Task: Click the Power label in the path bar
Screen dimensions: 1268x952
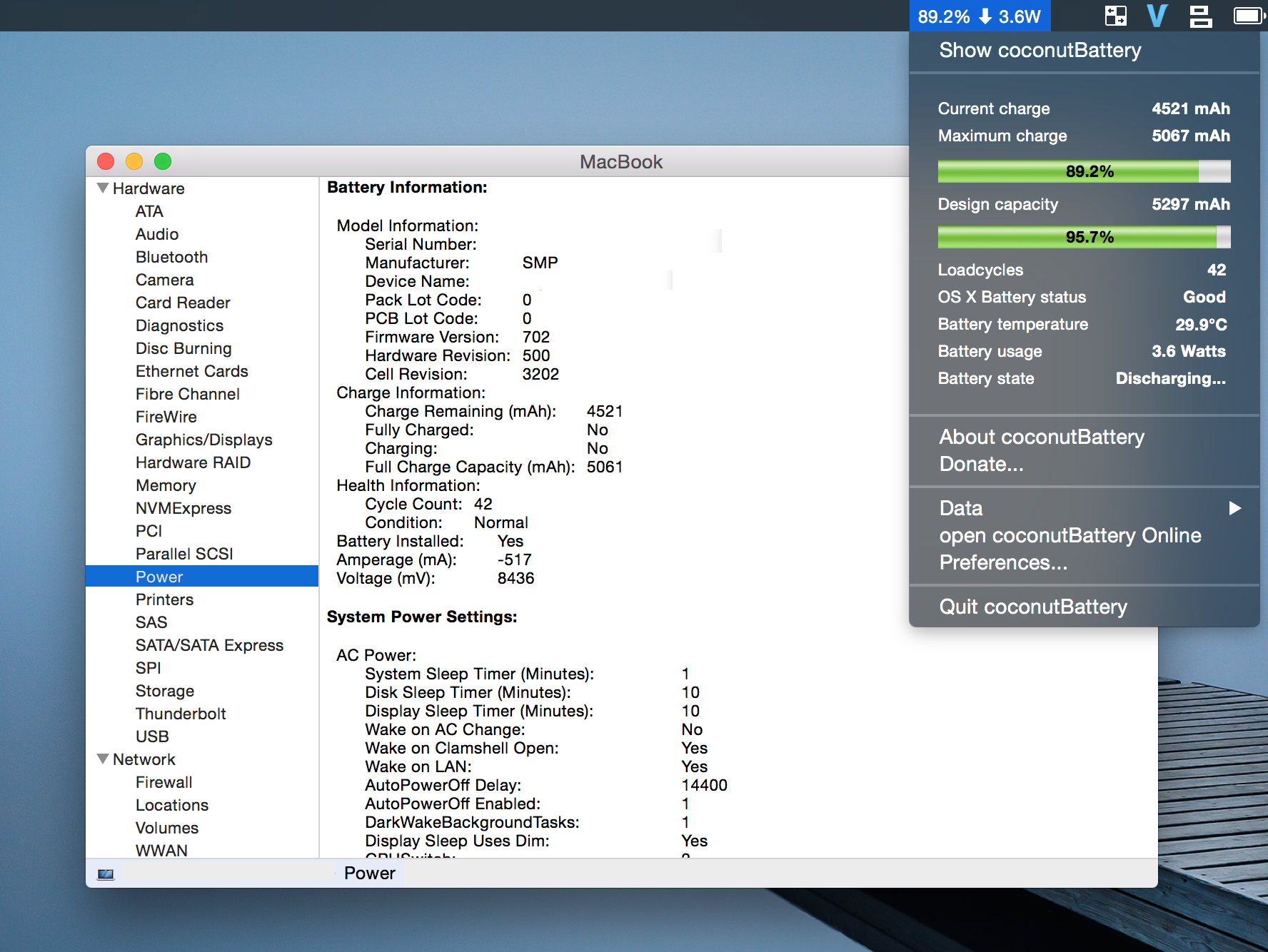Action: [x=370, y=873]
